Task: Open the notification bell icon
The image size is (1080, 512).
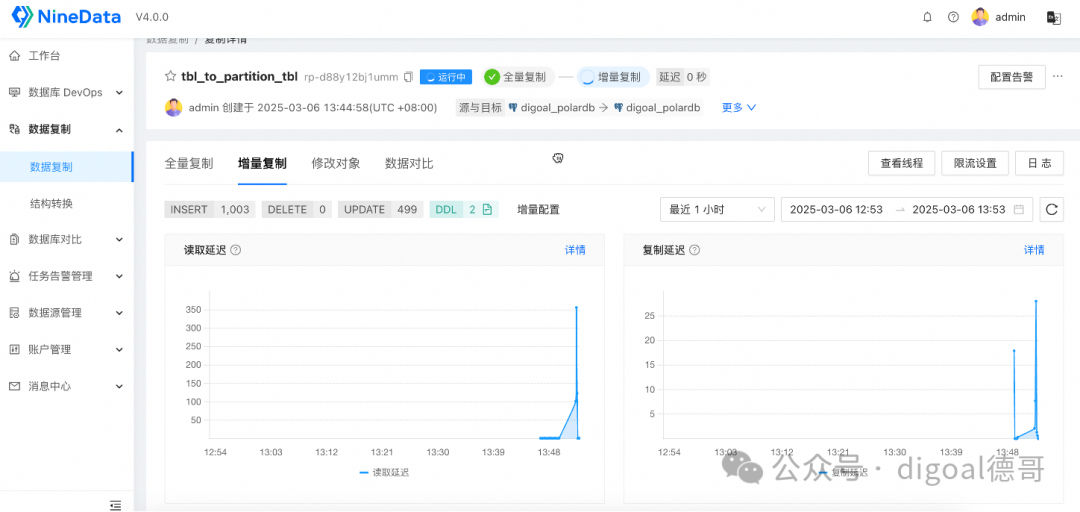Action: tap(927, 17)
